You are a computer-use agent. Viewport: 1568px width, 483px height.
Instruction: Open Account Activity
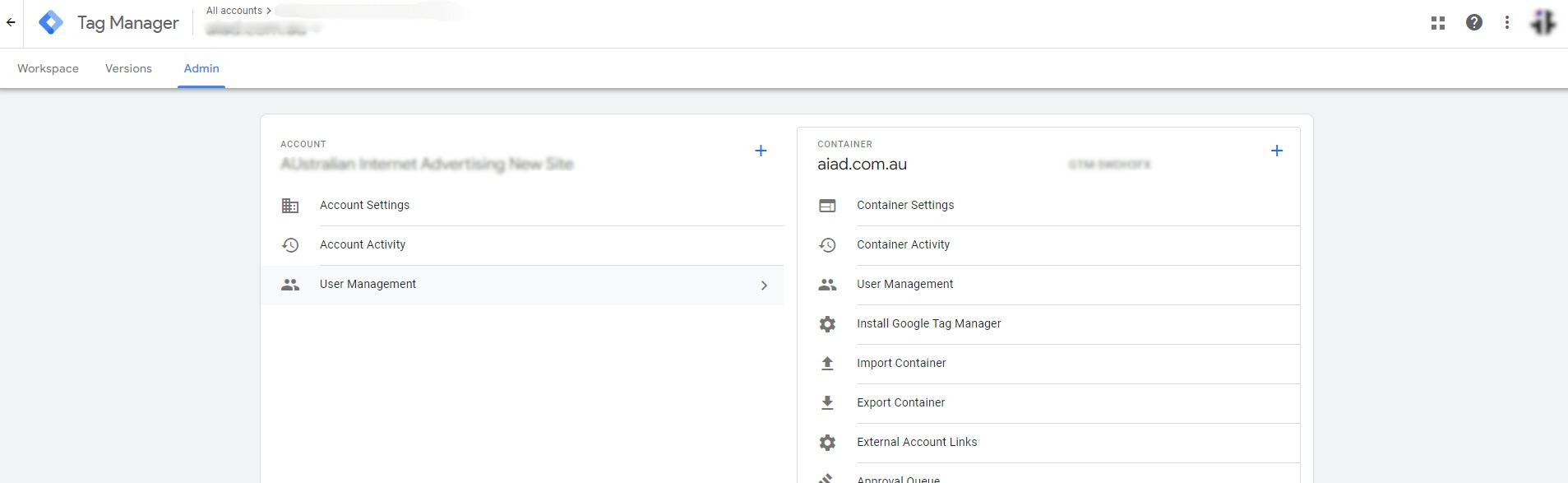point(521,245)
